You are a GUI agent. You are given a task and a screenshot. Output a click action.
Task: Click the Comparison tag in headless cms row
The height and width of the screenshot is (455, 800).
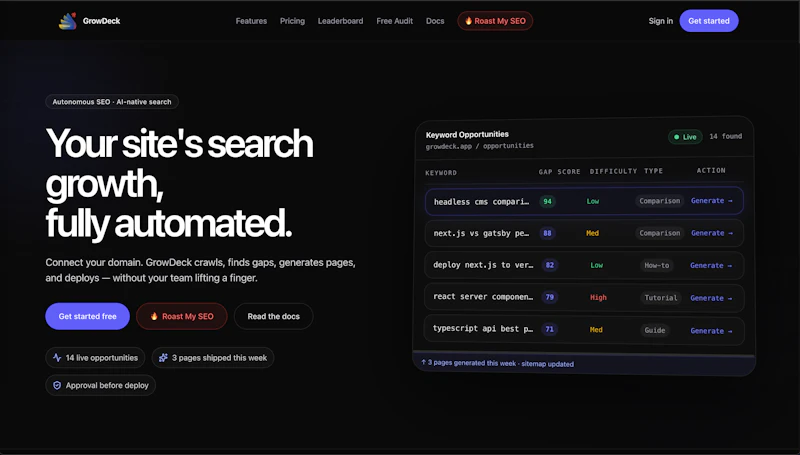[x=660, y=201]
